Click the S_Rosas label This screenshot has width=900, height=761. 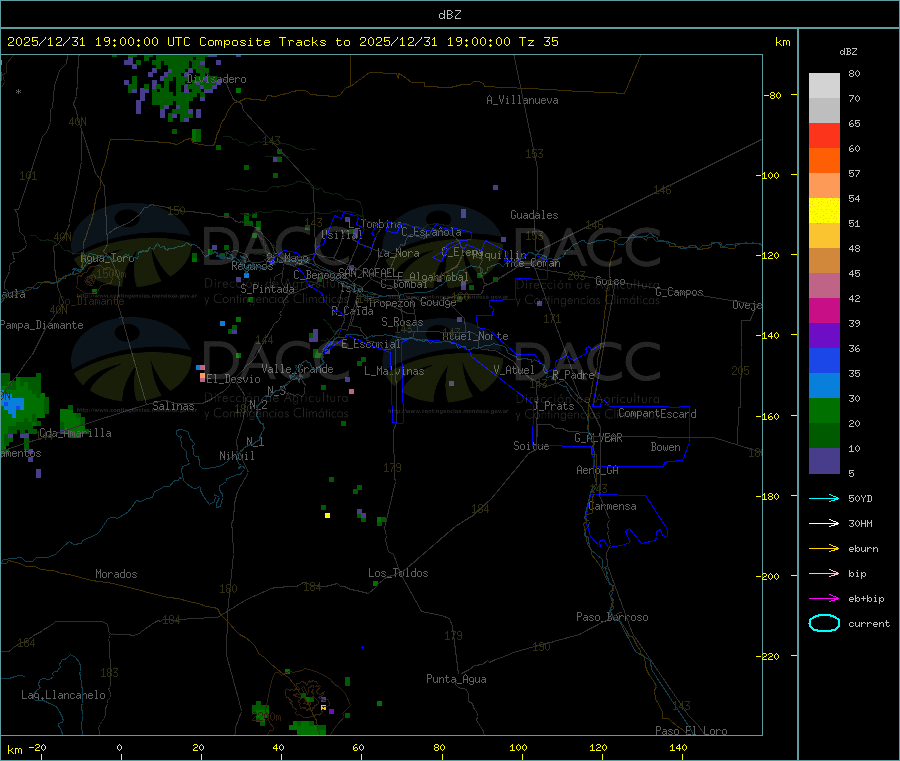pos(402,322)
